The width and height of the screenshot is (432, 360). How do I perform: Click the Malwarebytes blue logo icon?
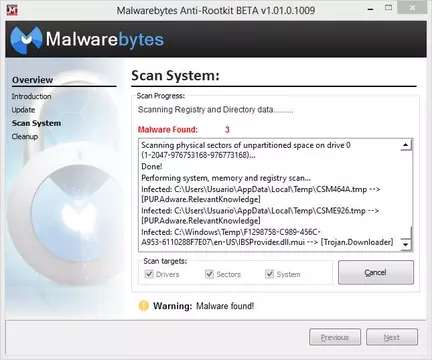[x=26, y=40]
